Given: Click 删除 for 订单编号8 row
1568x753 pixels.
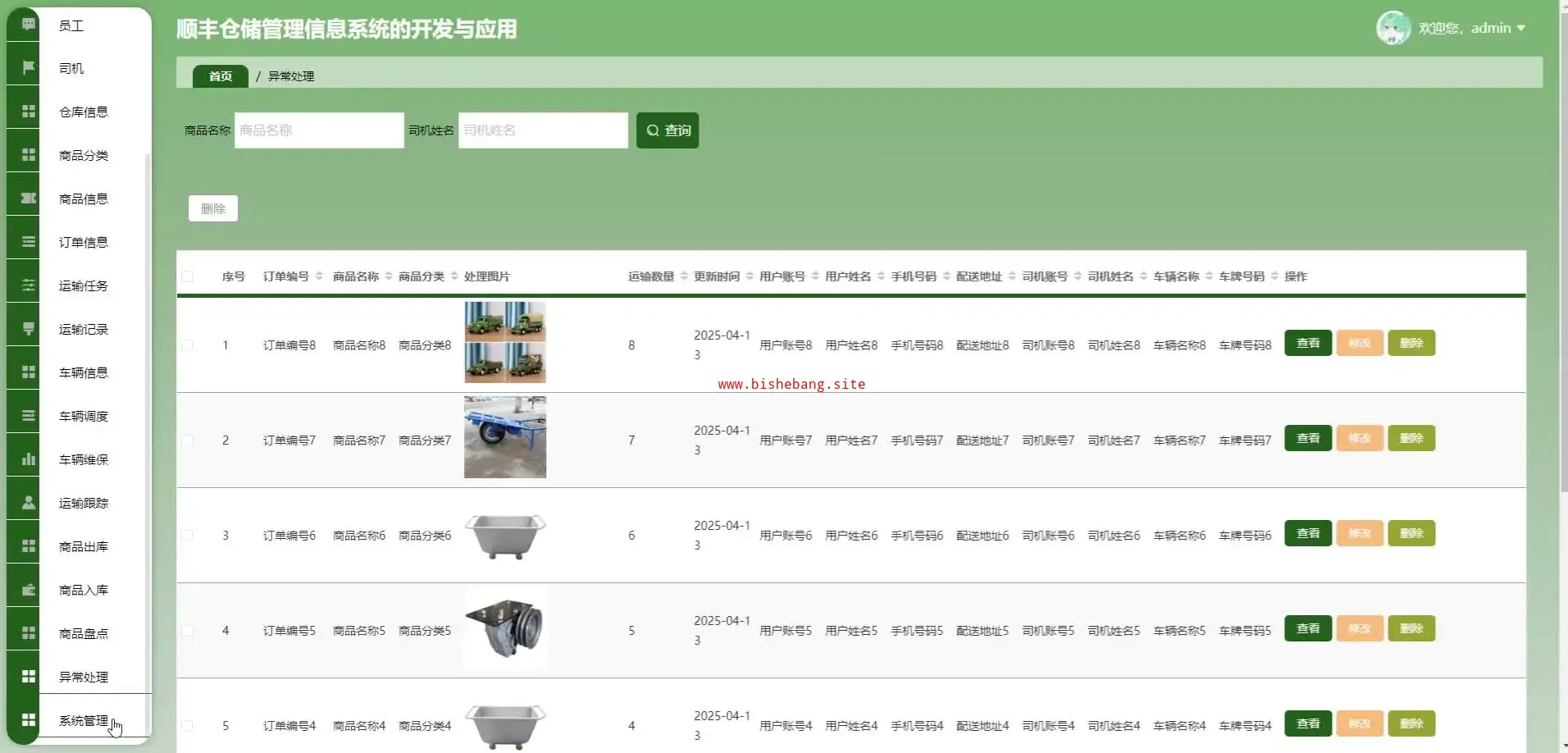Looking at the screenshot, I should [x=1411, y=343].
